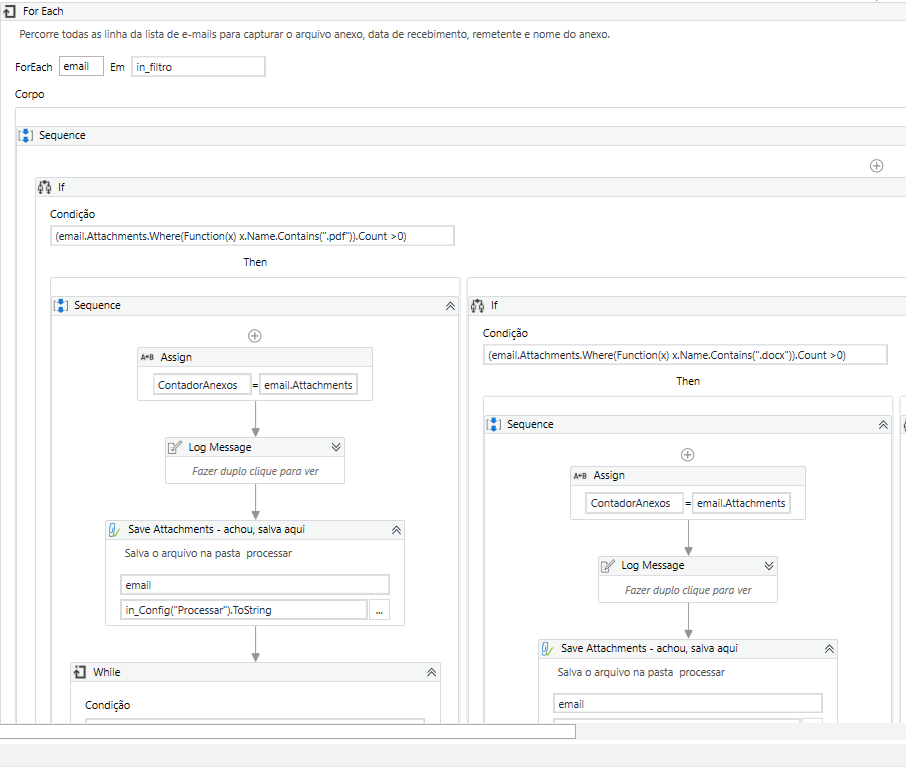
Task: Click the icon of the .docx If activity
Action: tap(477, 306)
